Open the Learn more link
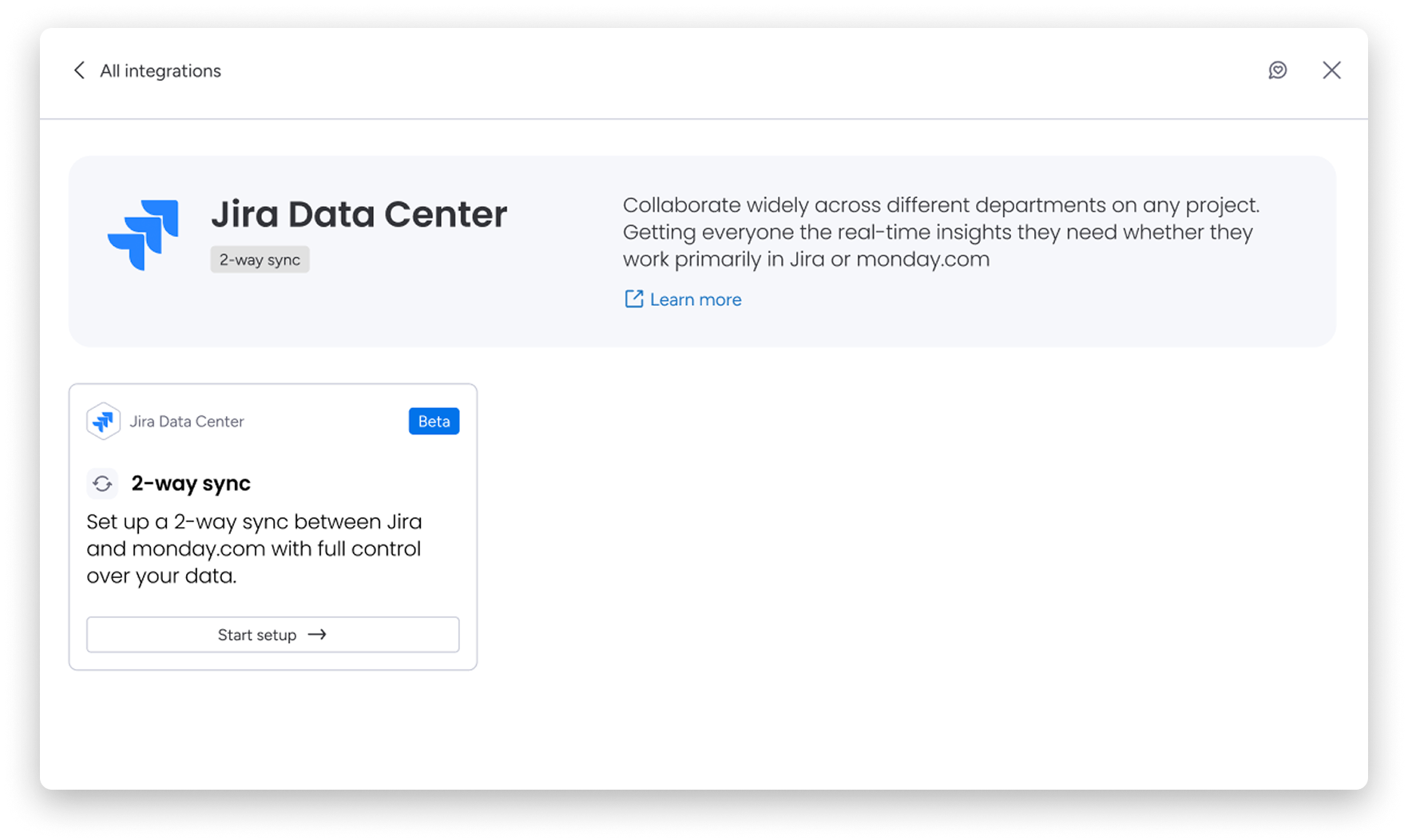Viewport: 1408px width, 840px height. point(695,299)
